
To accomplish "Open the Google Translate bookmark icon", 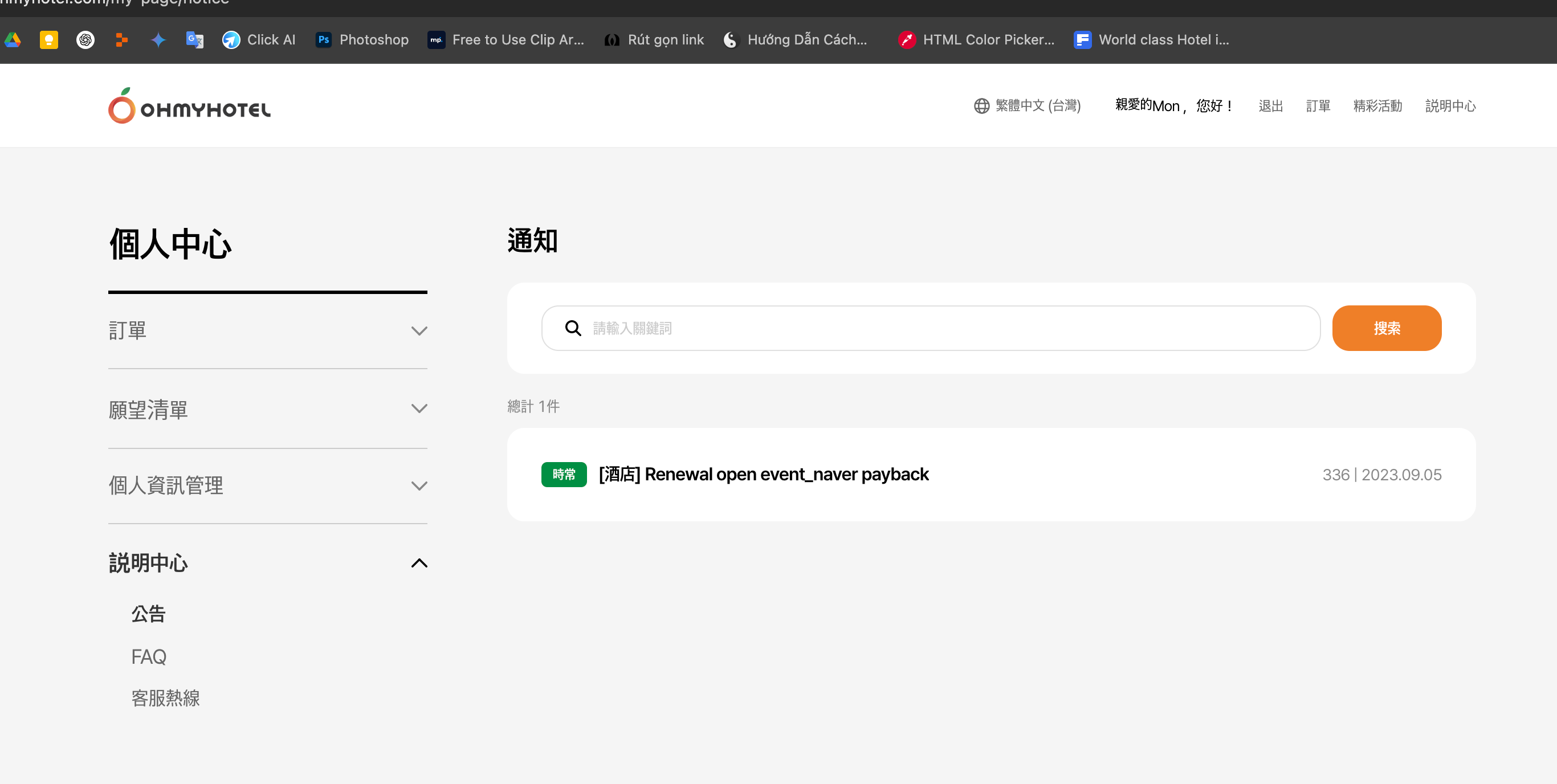I will [195, 40].
